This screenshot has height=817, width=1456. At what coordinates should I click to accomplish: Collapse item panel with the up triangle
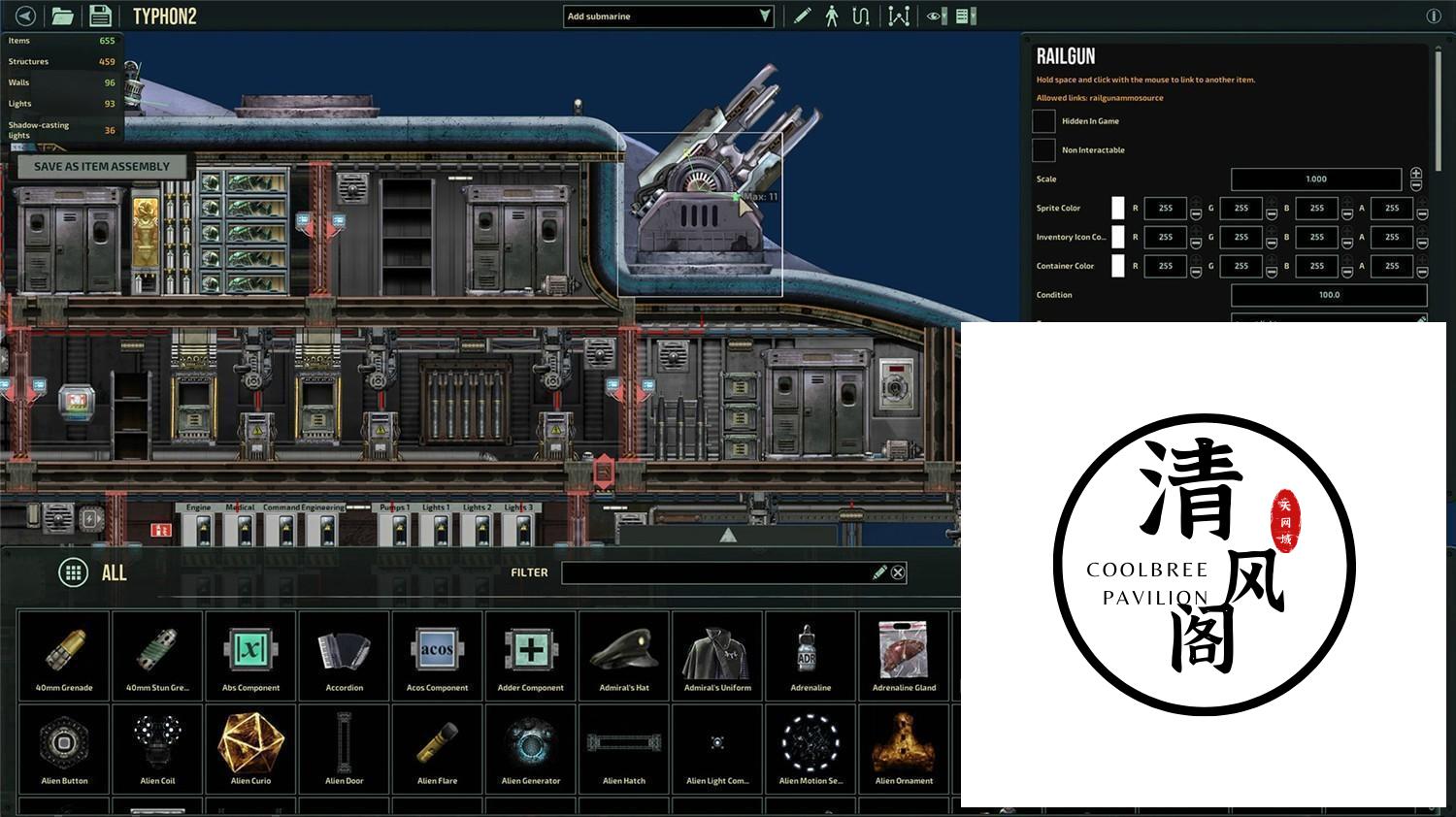point(728,536)
